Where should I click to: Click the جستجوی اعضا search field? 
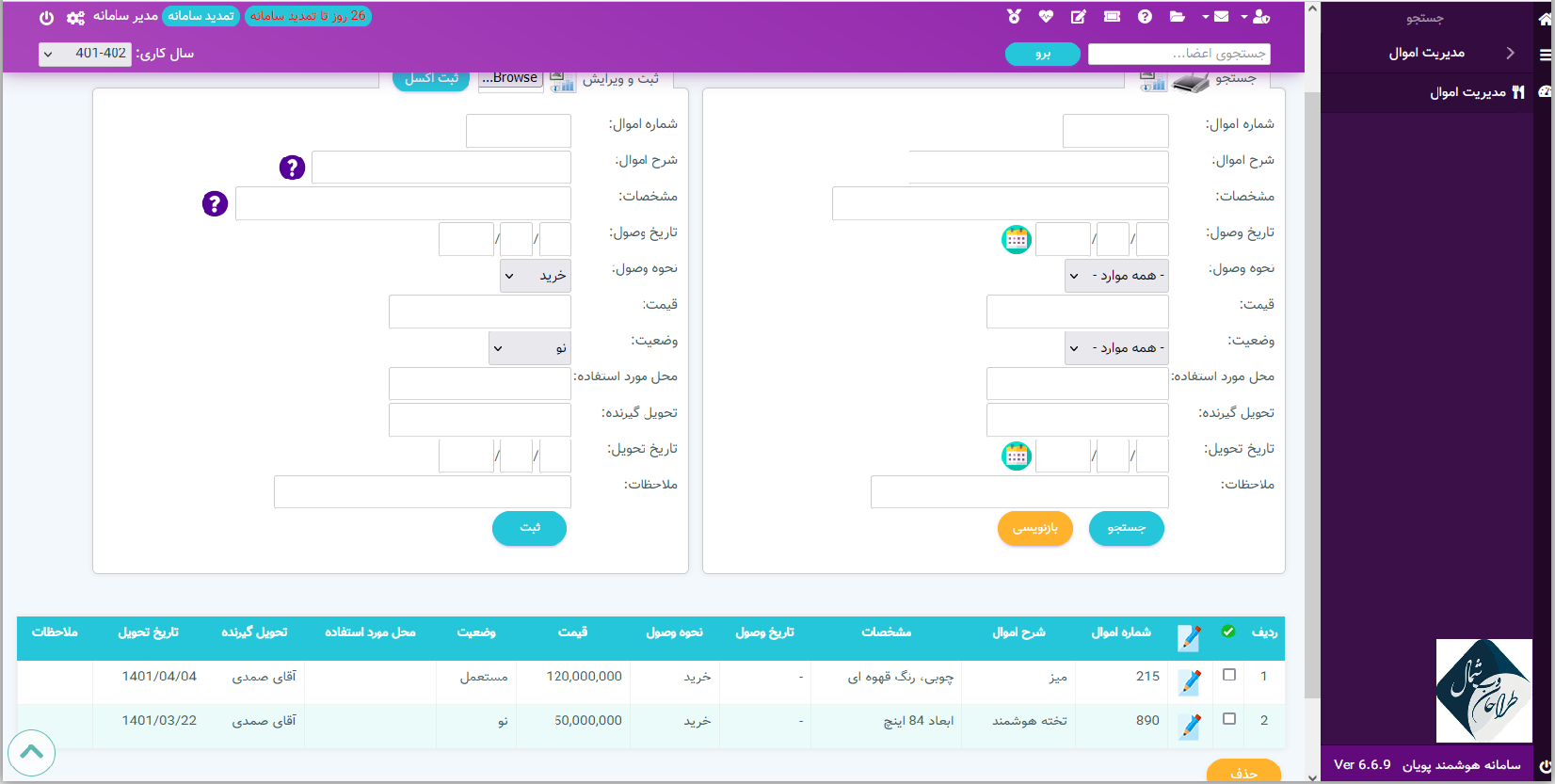[x=1178, y=54]
